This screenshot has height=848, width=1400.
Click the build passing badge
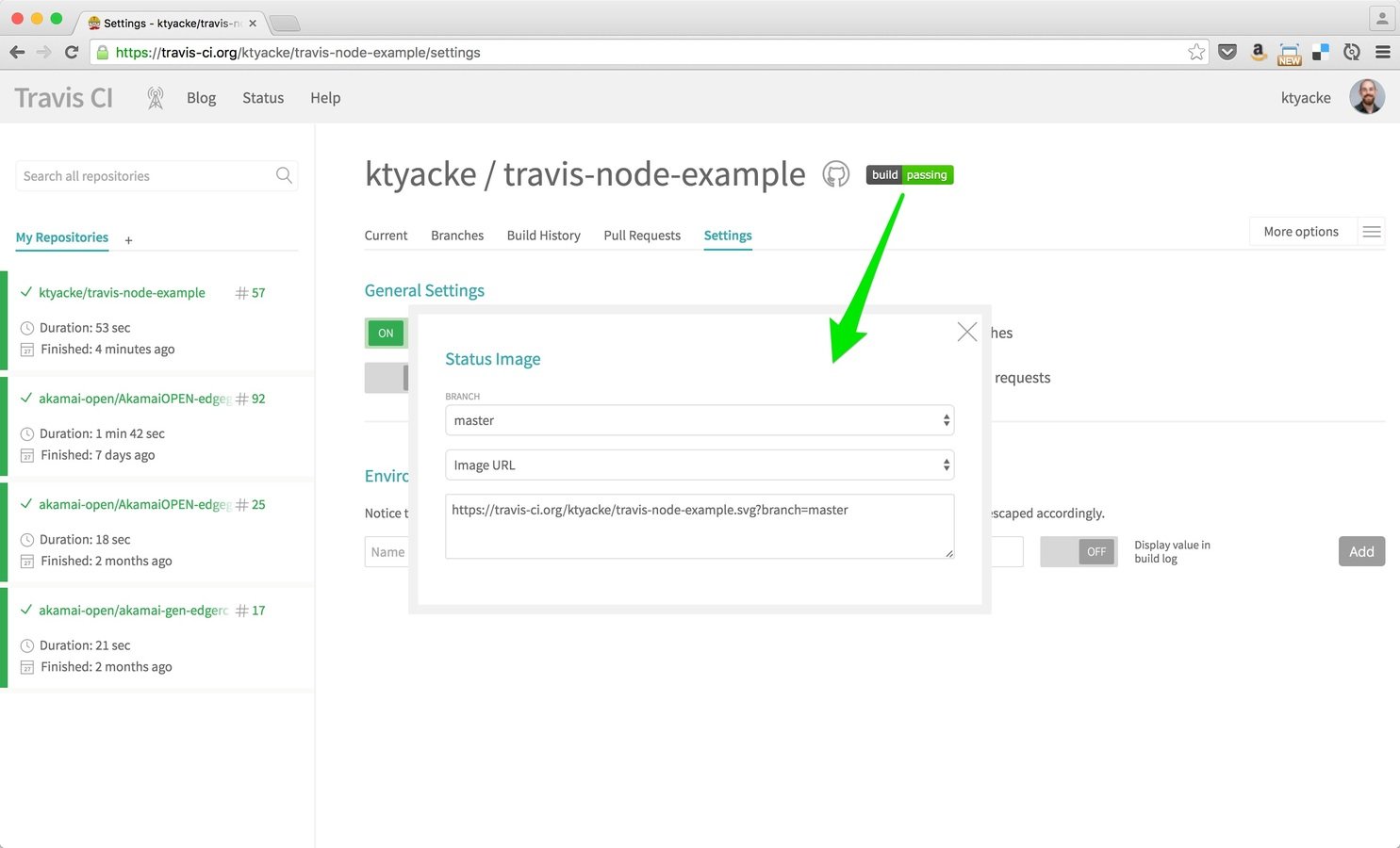(910, 174)
